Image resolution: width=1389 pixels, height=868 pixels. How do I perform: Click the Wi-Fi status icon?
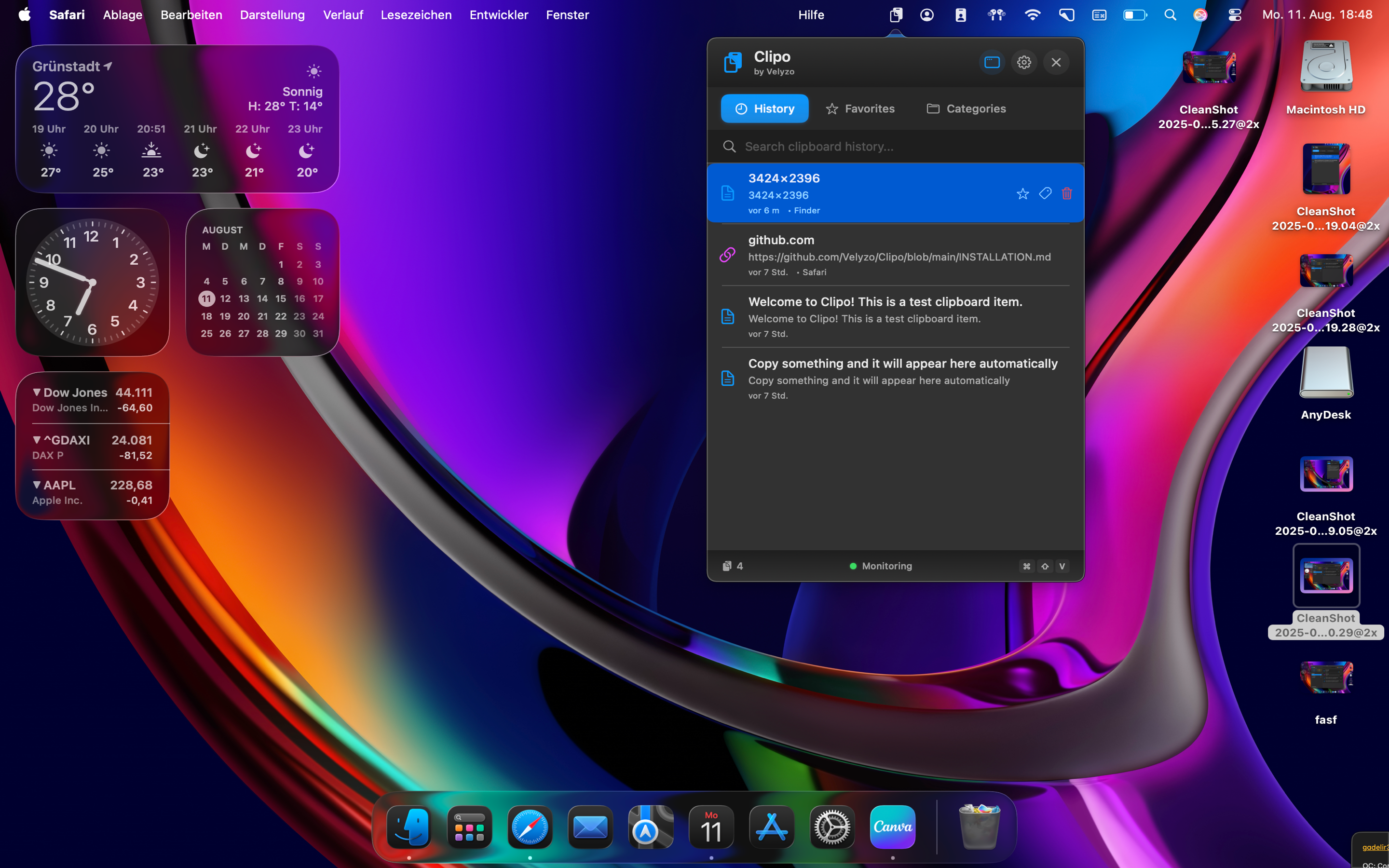click(1032, 15)
